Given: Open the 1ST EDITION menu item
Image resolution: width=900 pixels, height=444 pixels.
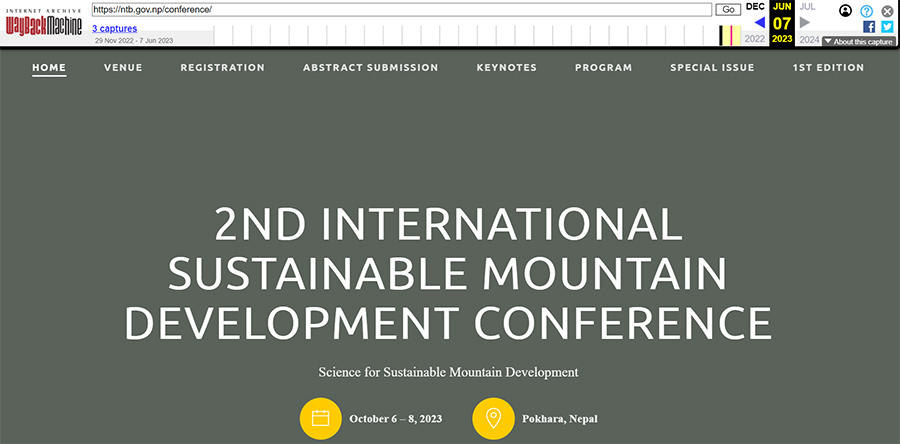Looking at the screenshot, I should (828, 68).
